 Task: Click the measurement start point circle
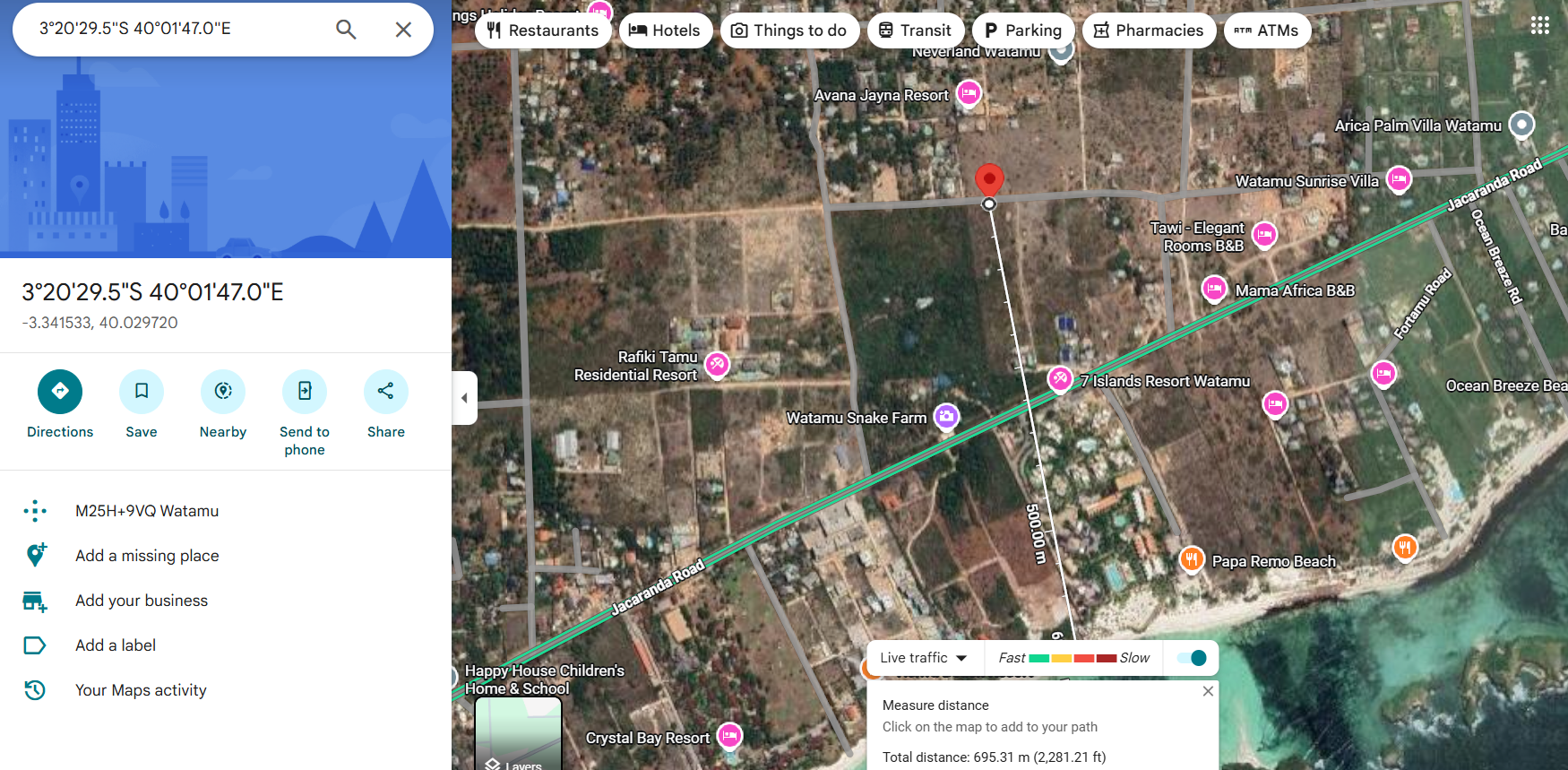click(x=989, y=204)
